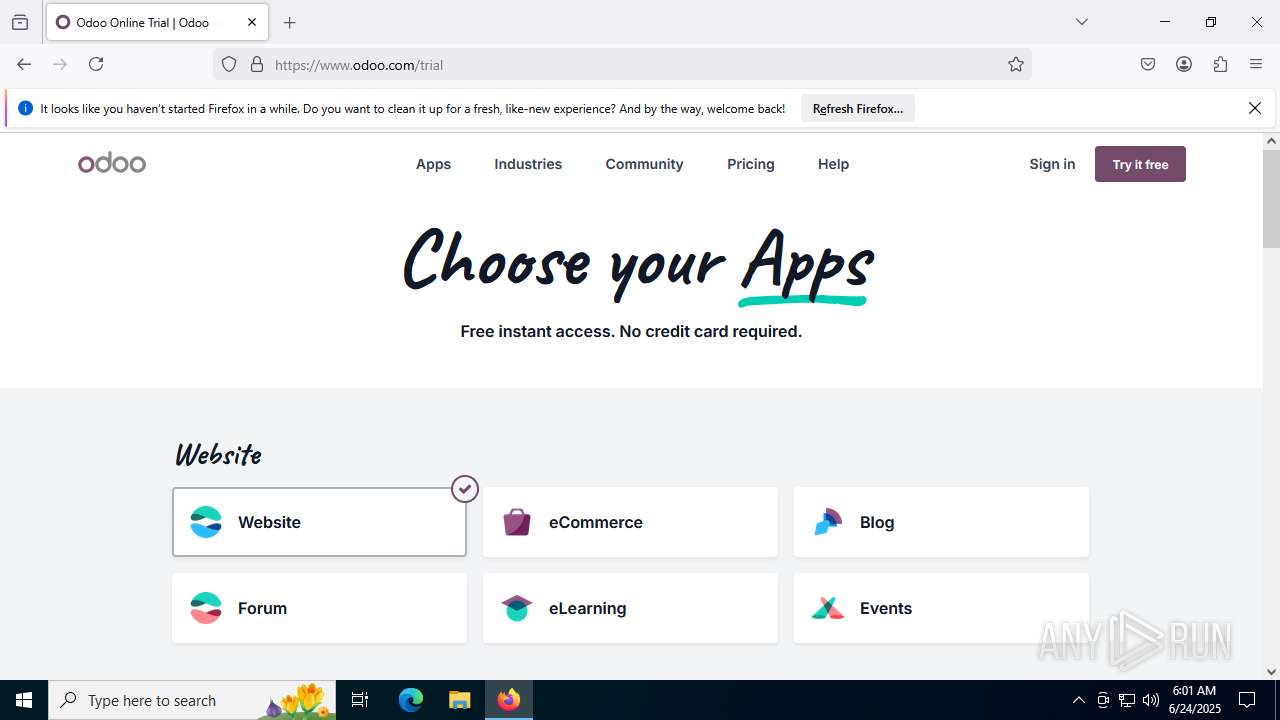This screenshot has height=720, width=1280.
Task: Open network settings tray icon
Action: pos(1127,700)
